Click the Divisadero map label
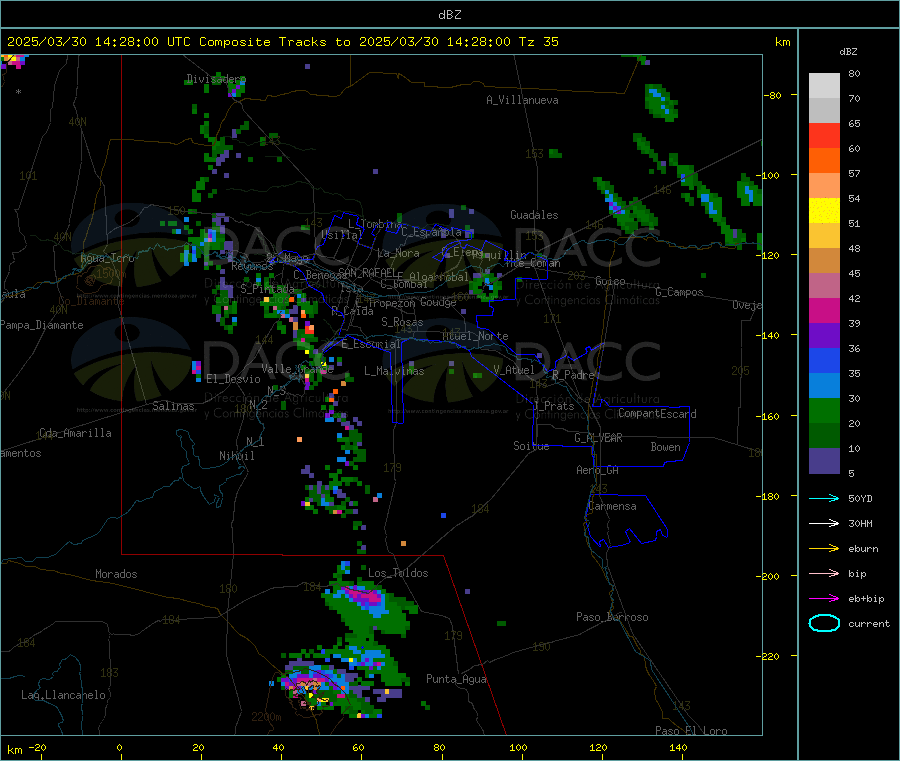 (216, 79)
